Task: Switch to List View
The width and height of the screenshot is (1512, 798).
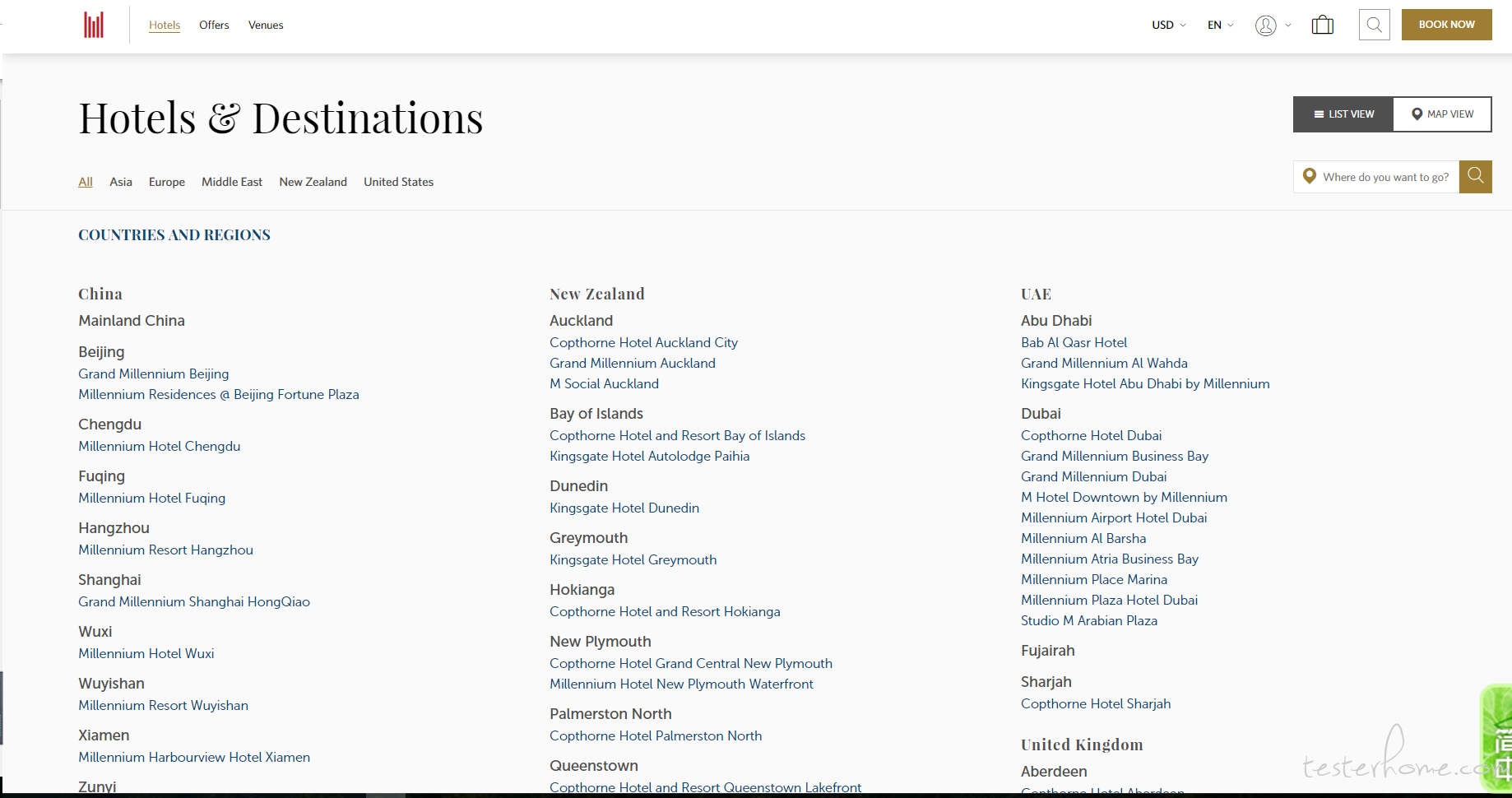Action: click(x=1343, y=114)
